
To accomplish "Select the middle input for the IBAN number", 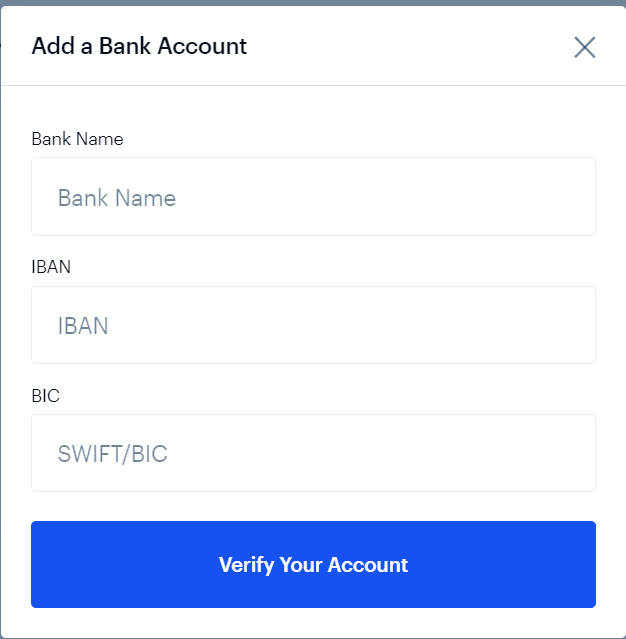I will [x=313, y=325].
